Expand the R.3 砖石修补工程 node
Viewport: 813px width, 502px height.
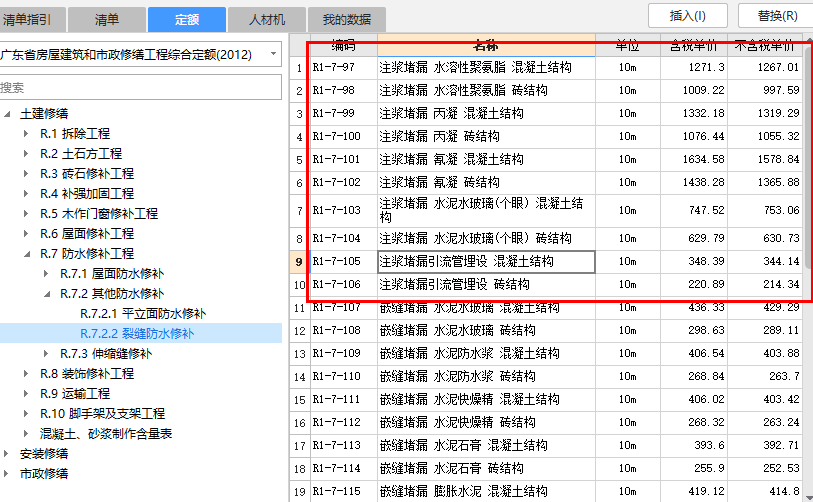[x=26, y=173]
